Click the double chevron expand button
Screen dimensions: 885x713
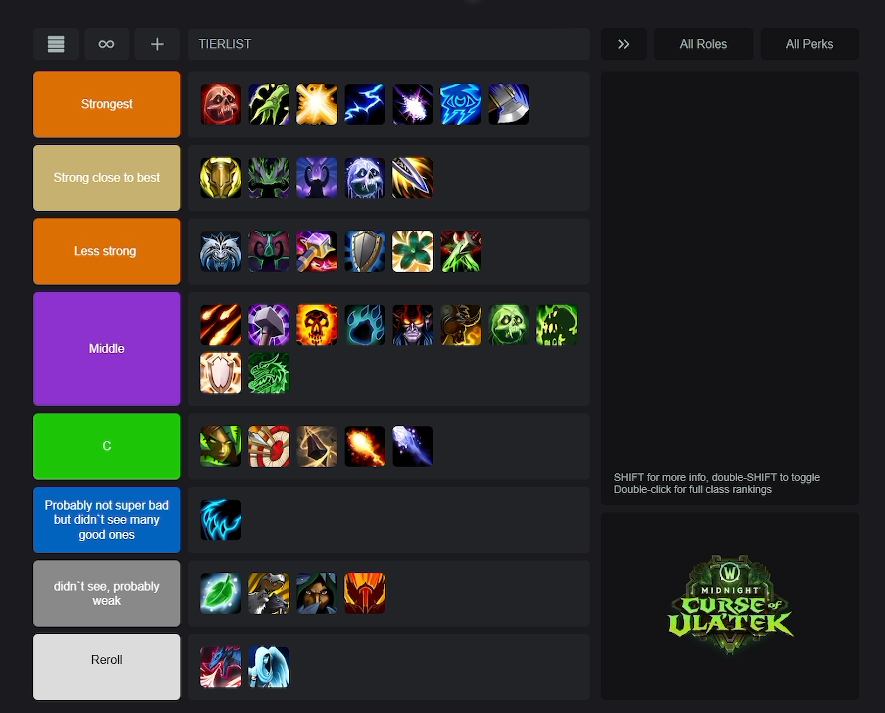tap(624, 44)
